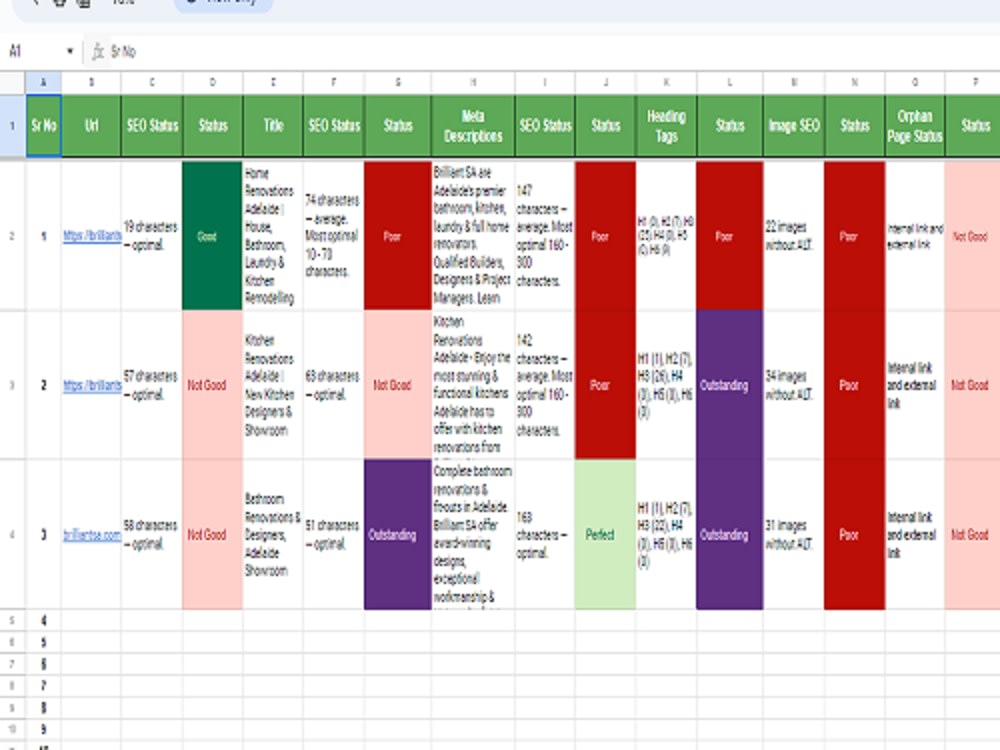
Task: Click the select-all corner box of the grid
Action: tap(12, 82)
